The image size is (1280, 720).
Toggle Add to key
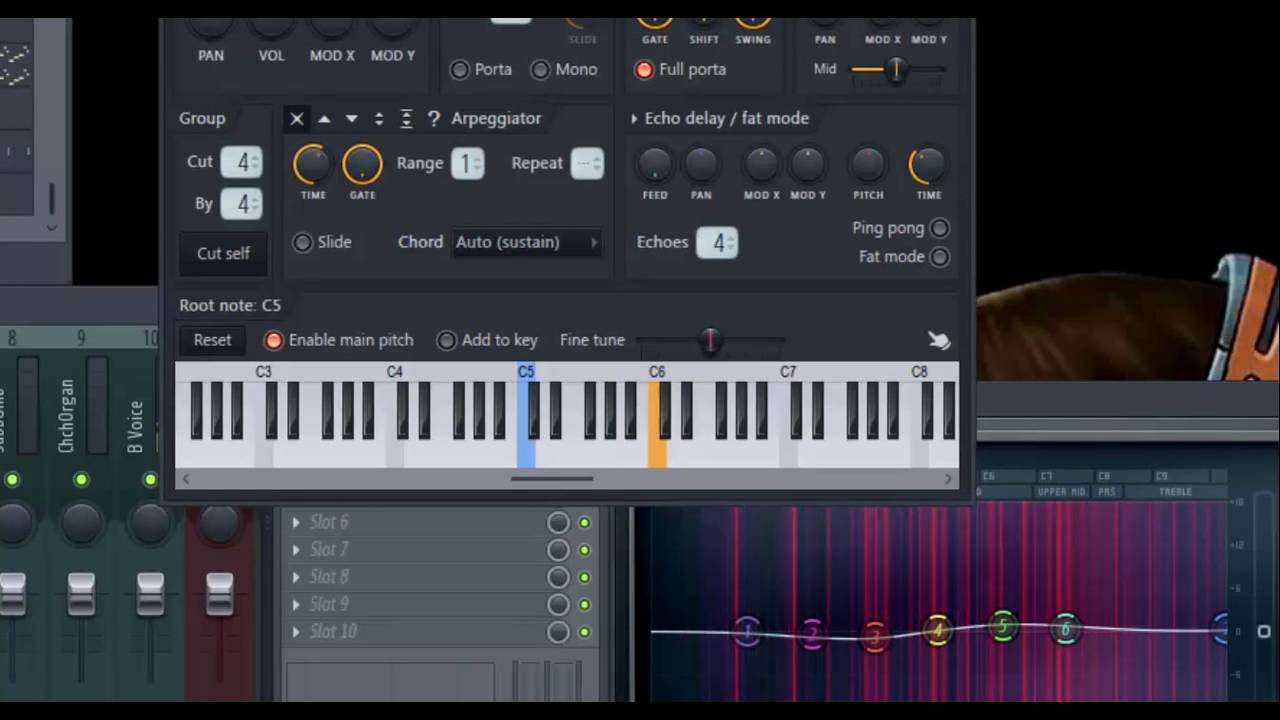point(446,341)
